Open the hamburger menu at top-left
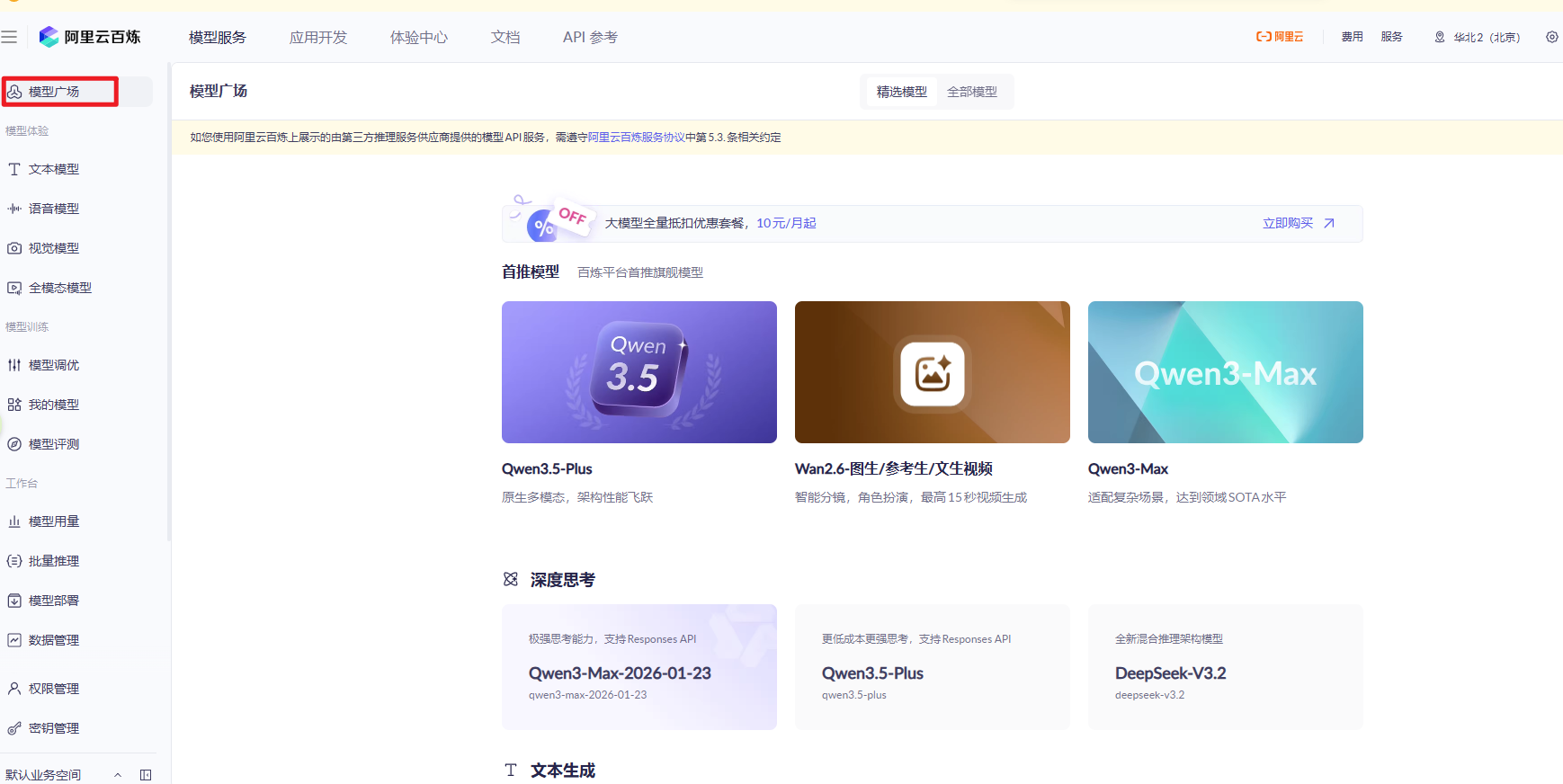 click(9, 37)
